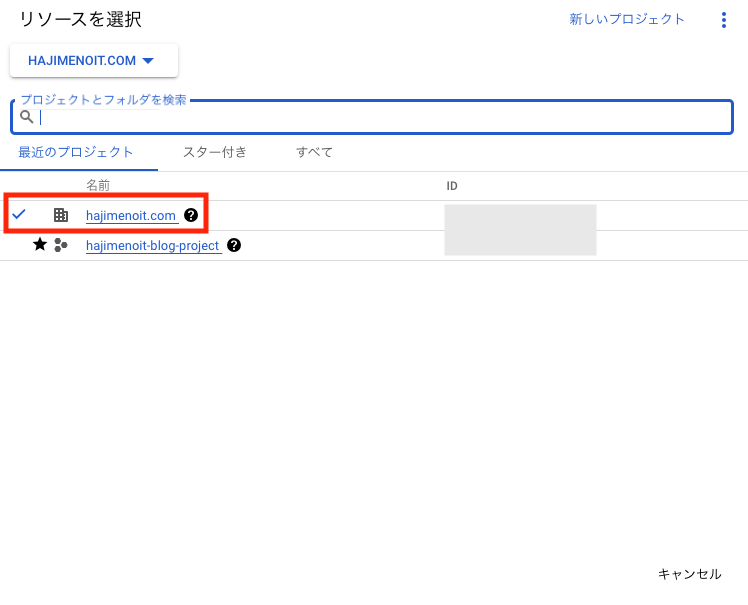748x605 pixels.
Task: Click the organization building icon
Action: click(x=61, y=215)
